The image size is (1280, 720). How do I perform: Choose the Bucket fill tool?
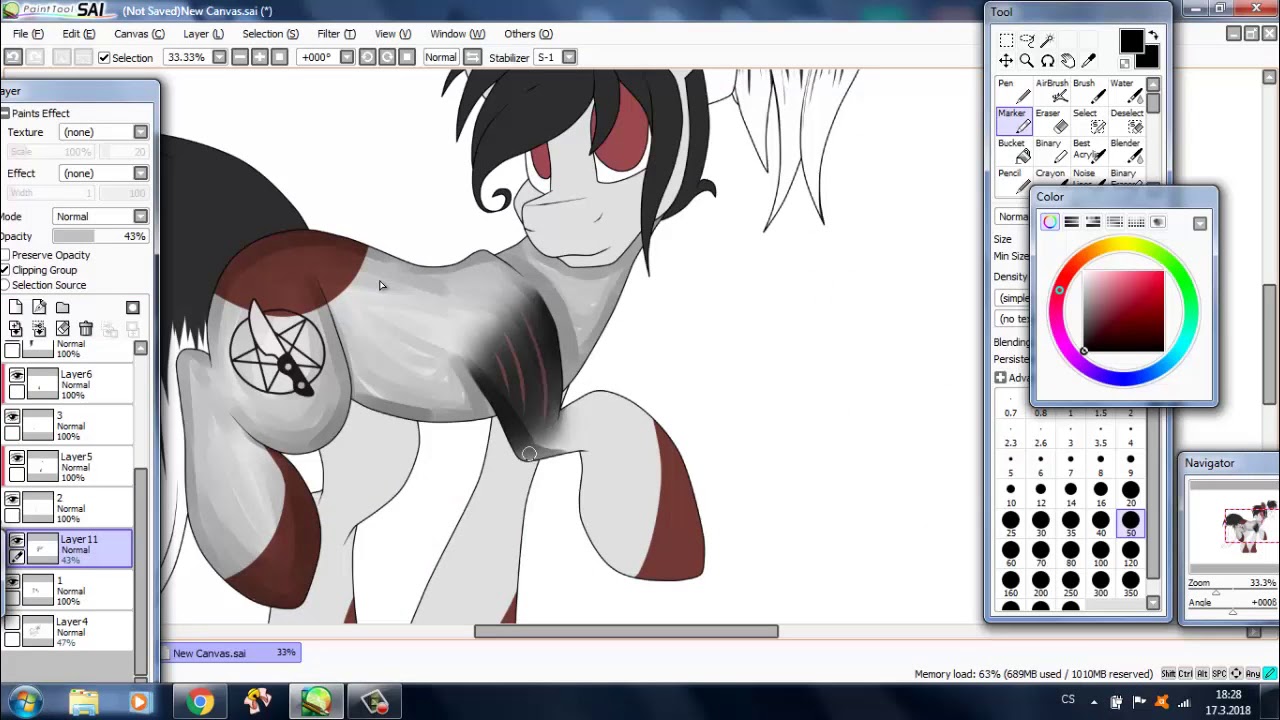1013,150
